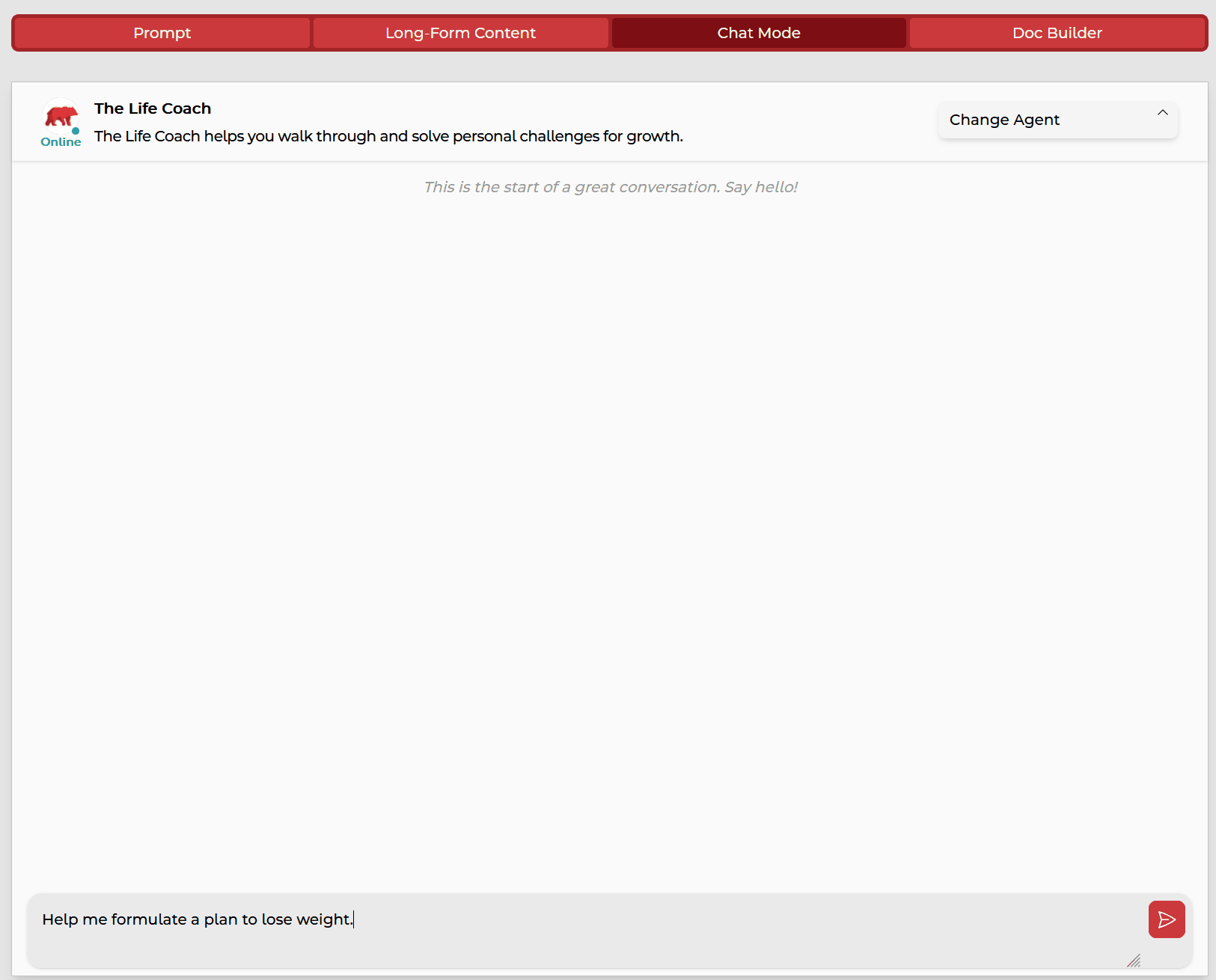This screenshot has width=1216, height=980.
Task: Click the "The Life Coach" agent name
Action: tap(152, 108)
